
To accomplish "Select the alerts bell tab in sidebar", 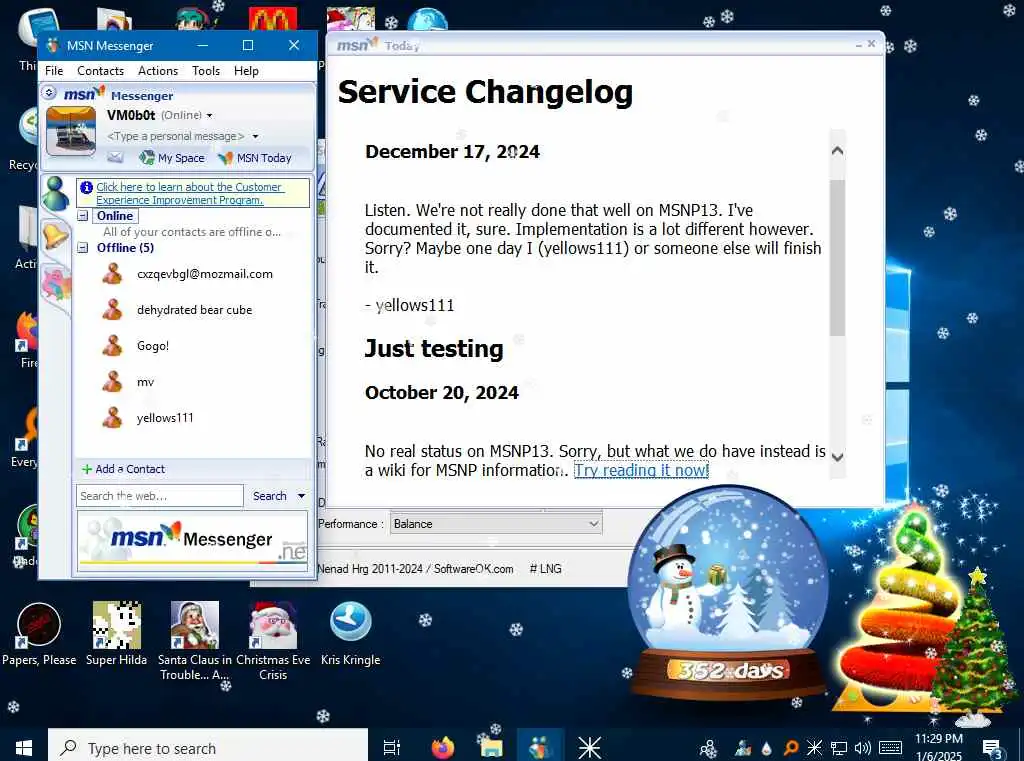I will [x=56, y=235].
